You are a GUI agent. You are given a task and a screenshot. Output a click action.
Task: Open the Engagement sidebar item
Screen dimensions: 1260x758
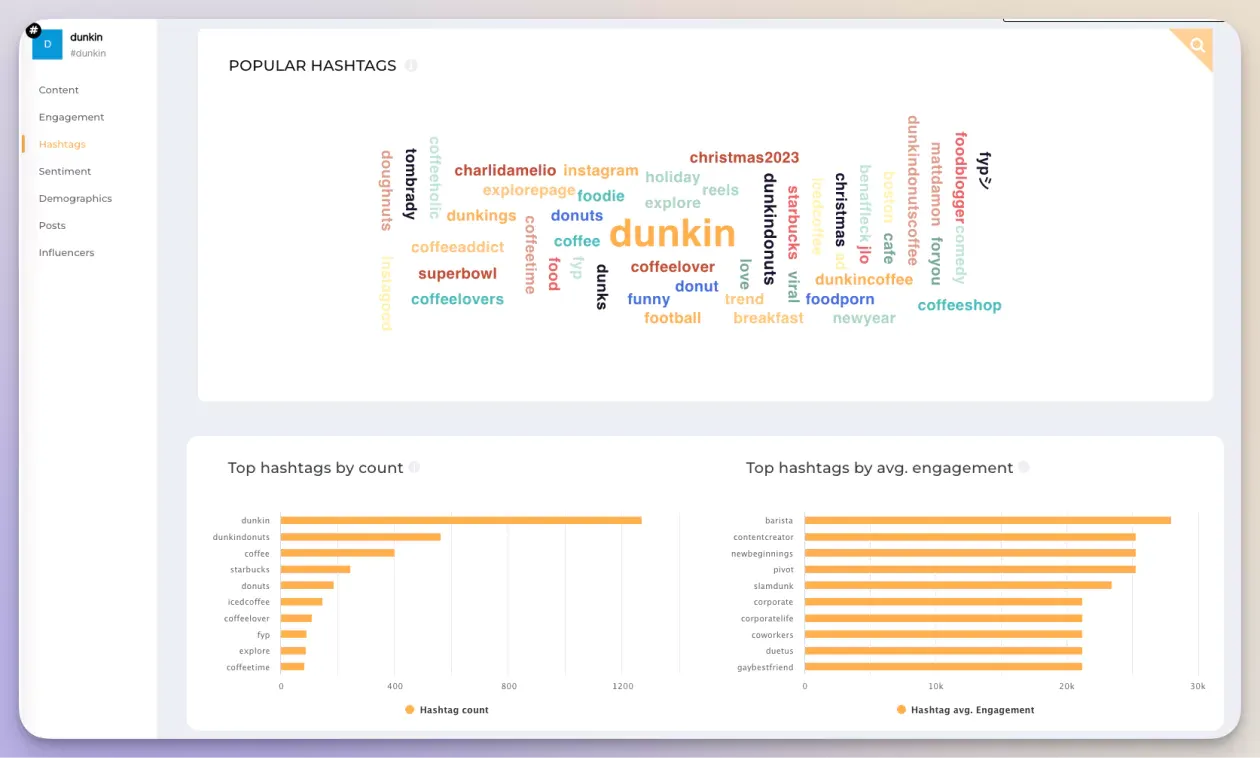click(x=72, y=117)
